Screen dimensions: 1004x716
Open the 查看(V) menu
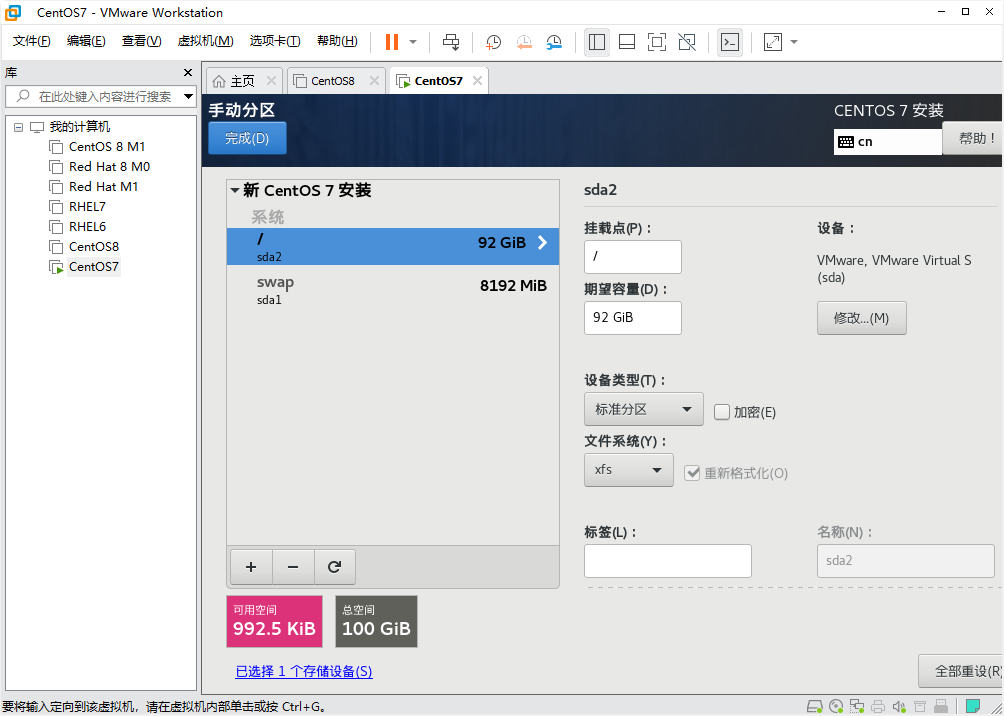coord(142,41)
